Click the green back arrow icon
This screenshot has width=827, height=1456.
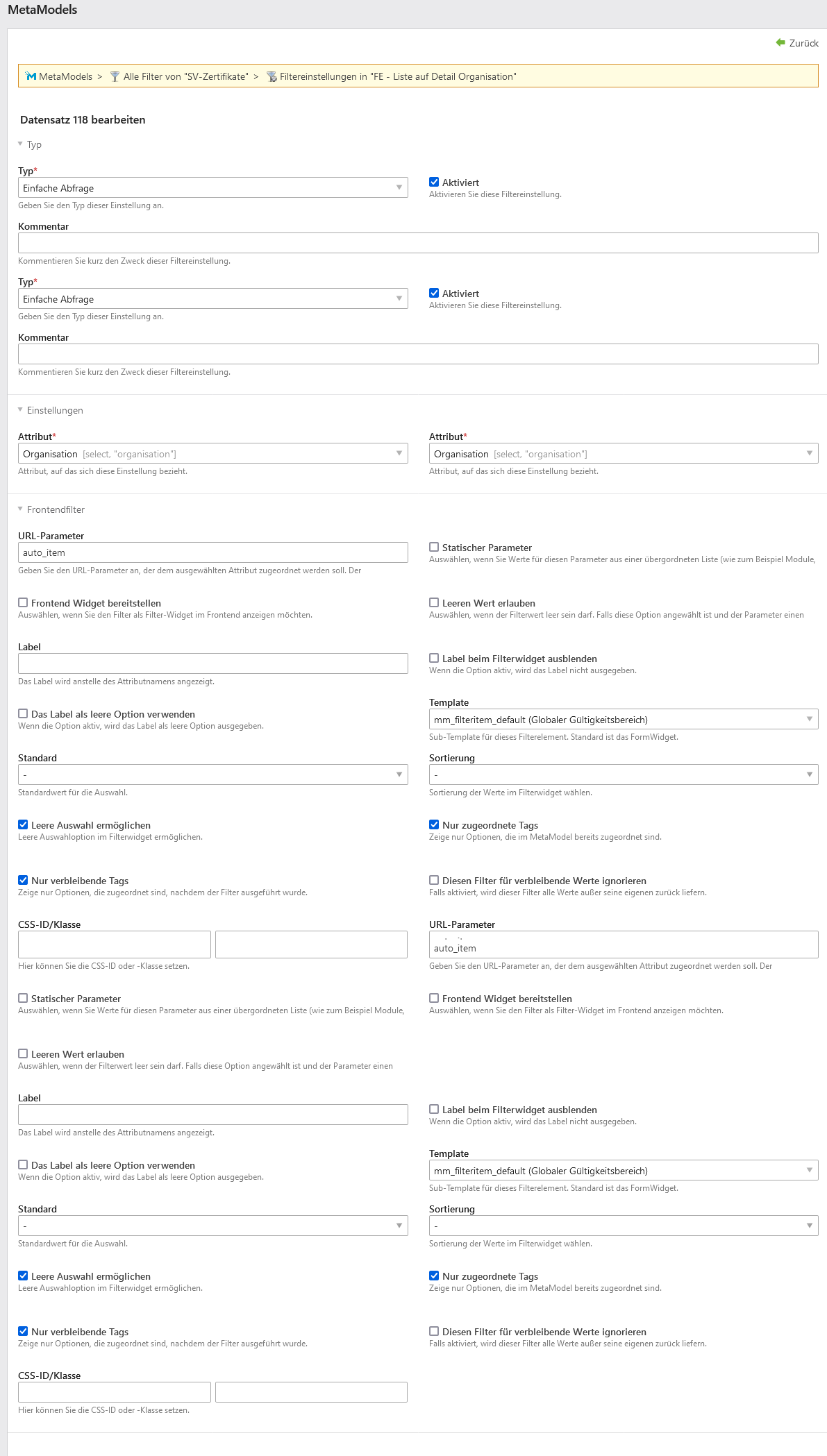(x=780, y=43)
